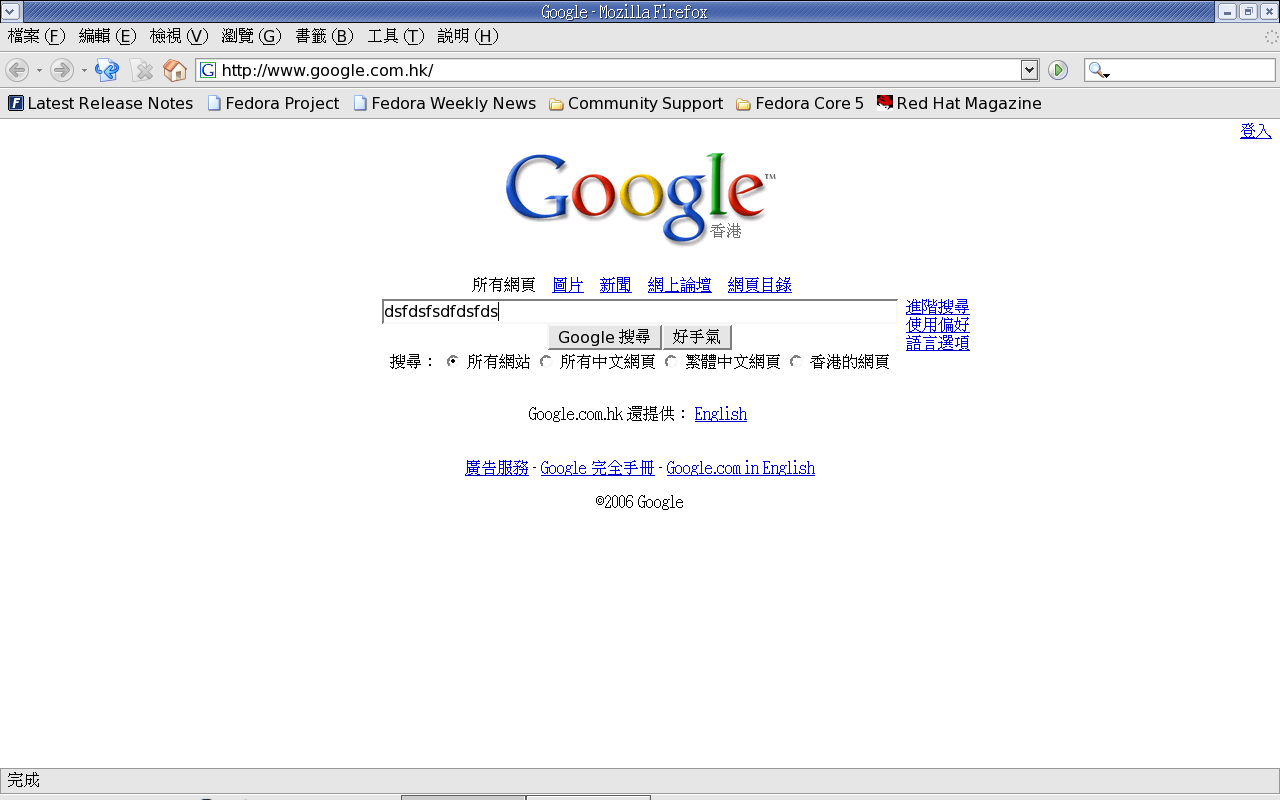Image resolution: width=1280 pixels, height=800 pixels.
Task: Open the Forward history dropdown arrow
Action: tap(84, 71)
